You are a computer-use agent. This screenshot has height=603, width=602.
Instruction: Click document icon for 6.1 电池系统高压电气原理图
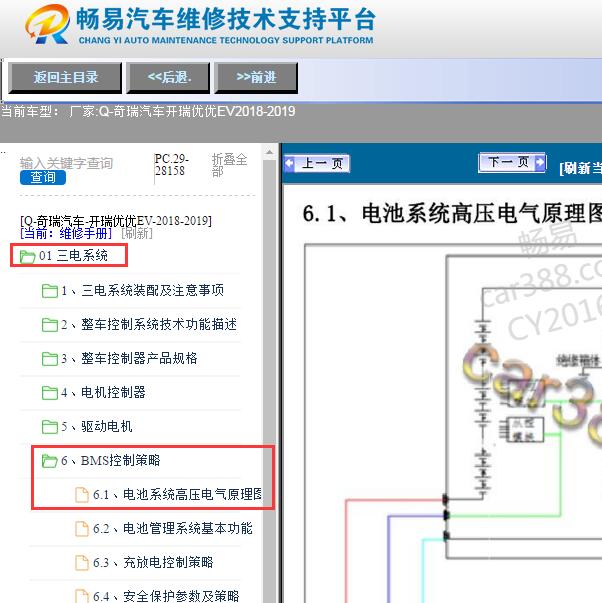[x=82, y=495]
